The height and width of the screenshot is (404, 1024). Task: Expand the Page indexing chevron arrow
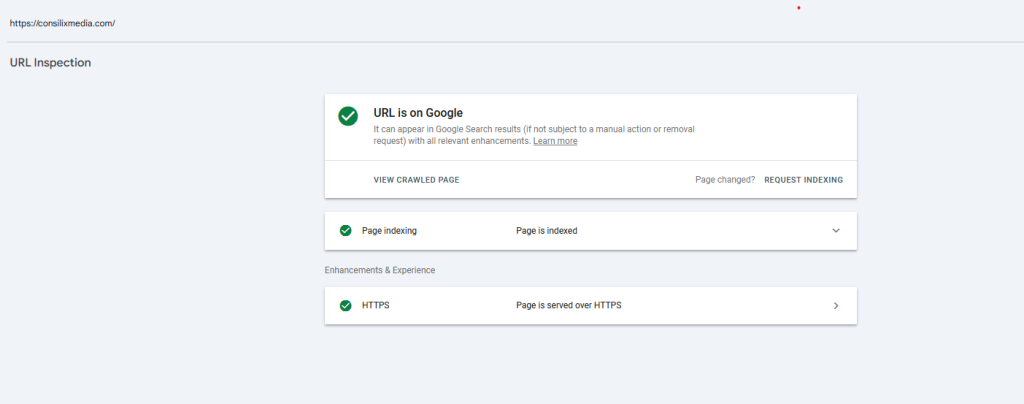836,230
